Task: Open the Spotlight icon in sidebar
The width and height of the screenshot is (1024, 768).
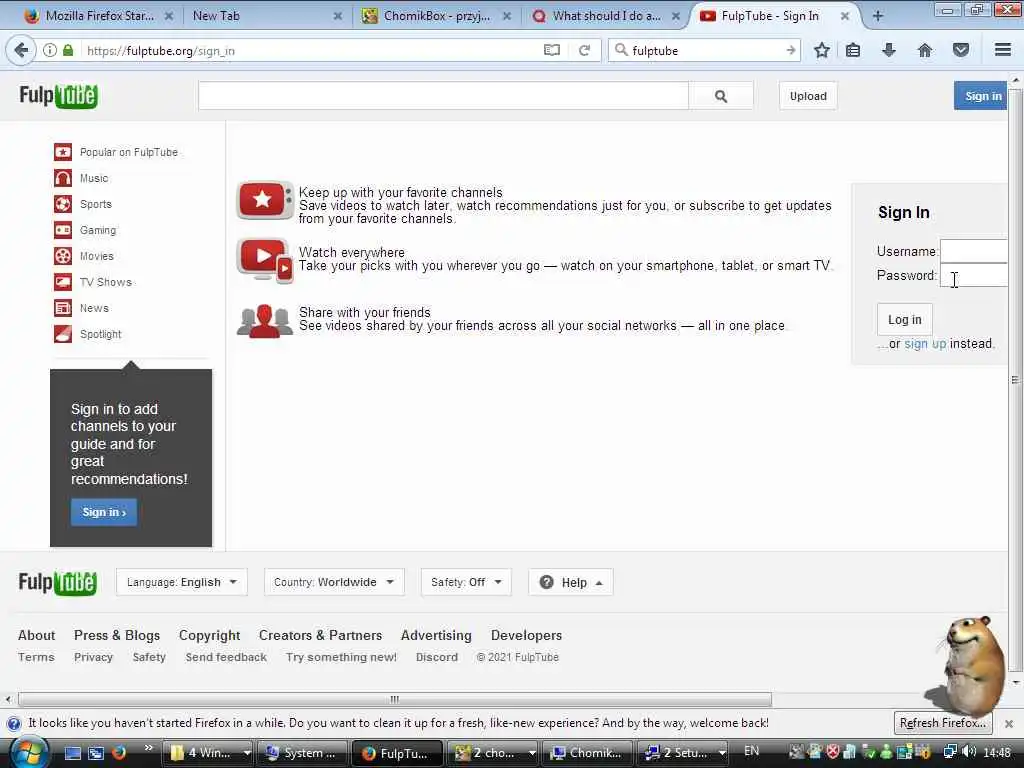Action: [x=63, y=334]
